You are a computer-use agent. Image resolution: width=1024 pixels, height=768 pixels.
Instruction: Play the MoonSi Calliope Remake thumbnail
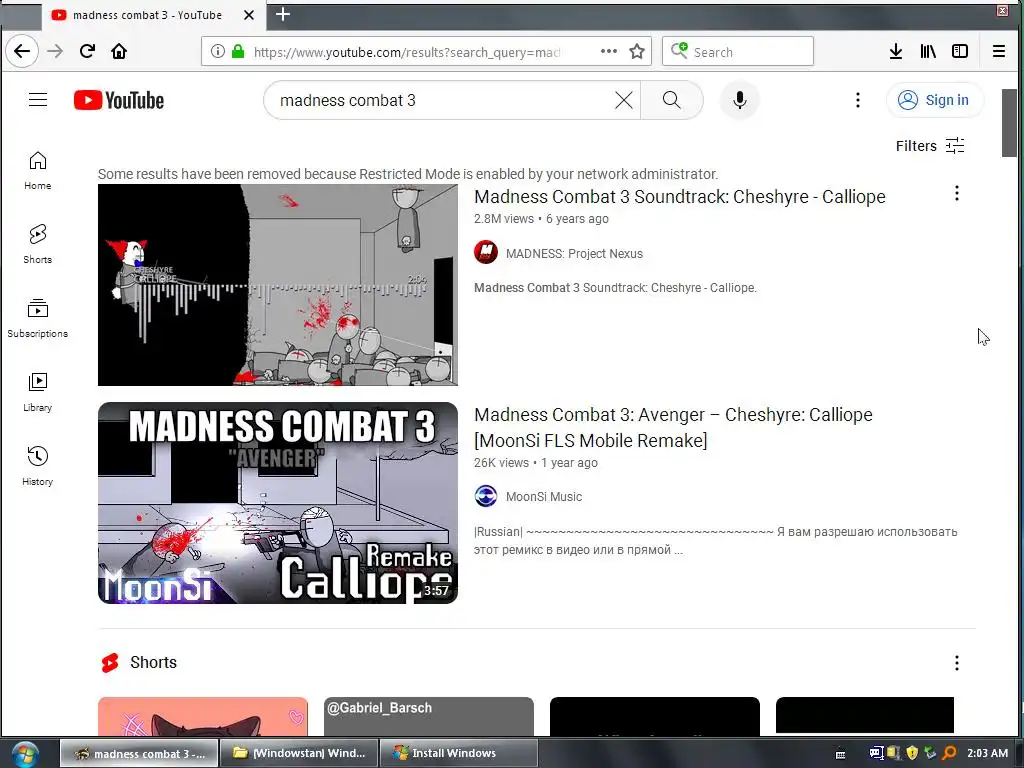(278, 503)
